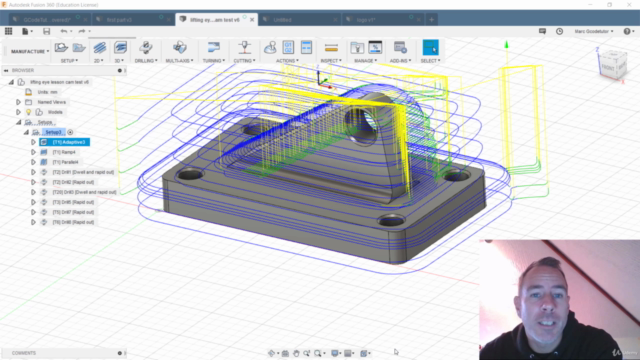The height and width of the screenshot is (360, 640).
Task: Click the New Folder icon in Setup group
Action: [x=79, y=47]
